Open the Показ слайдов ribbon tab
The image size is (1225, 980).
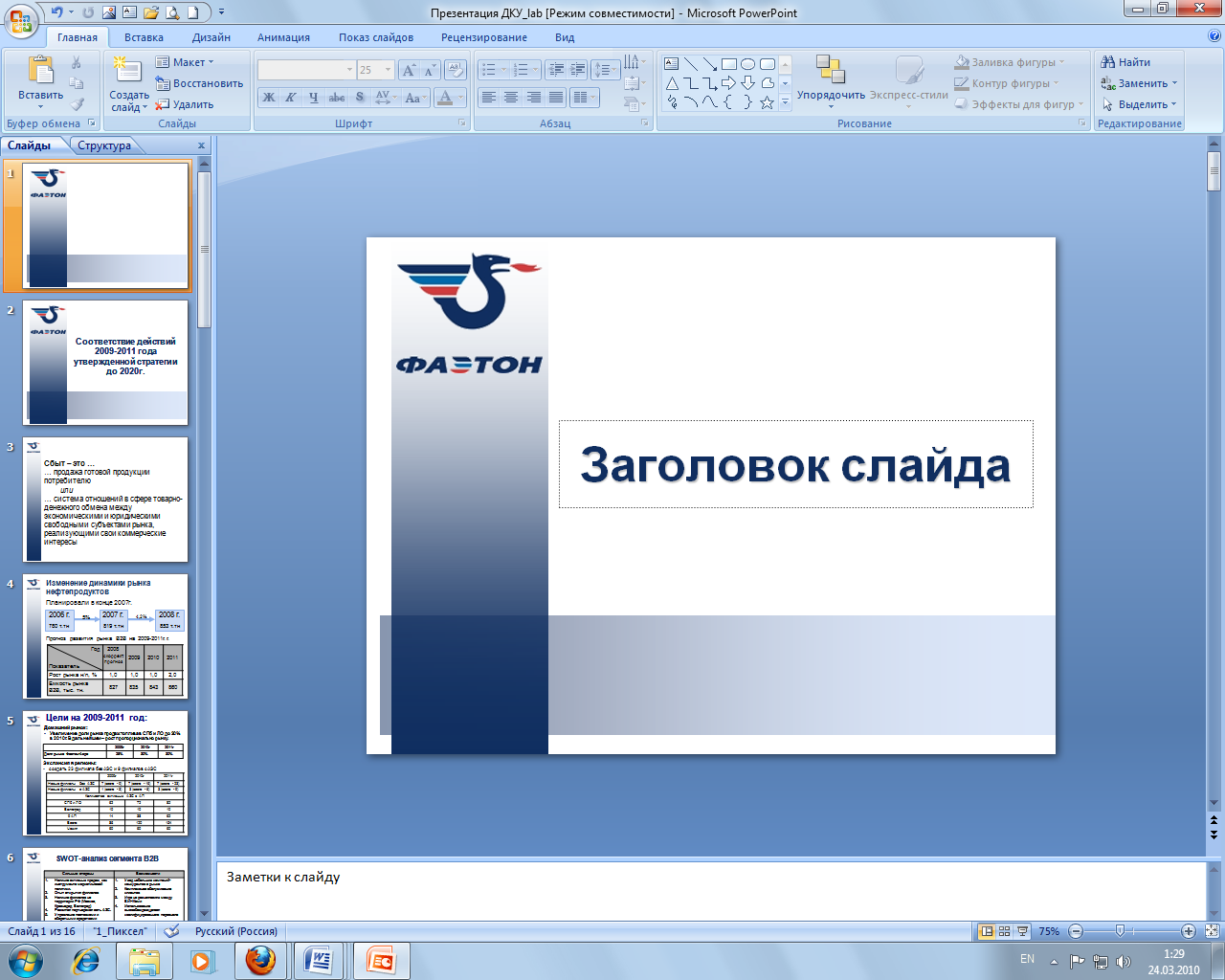(x=376, y=37)
